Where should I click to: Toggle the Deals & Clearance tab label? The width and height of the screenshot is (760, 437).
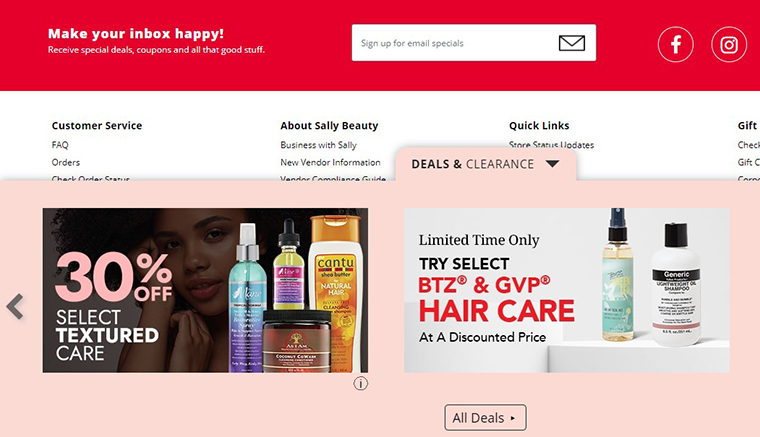(x=473, y=164)
